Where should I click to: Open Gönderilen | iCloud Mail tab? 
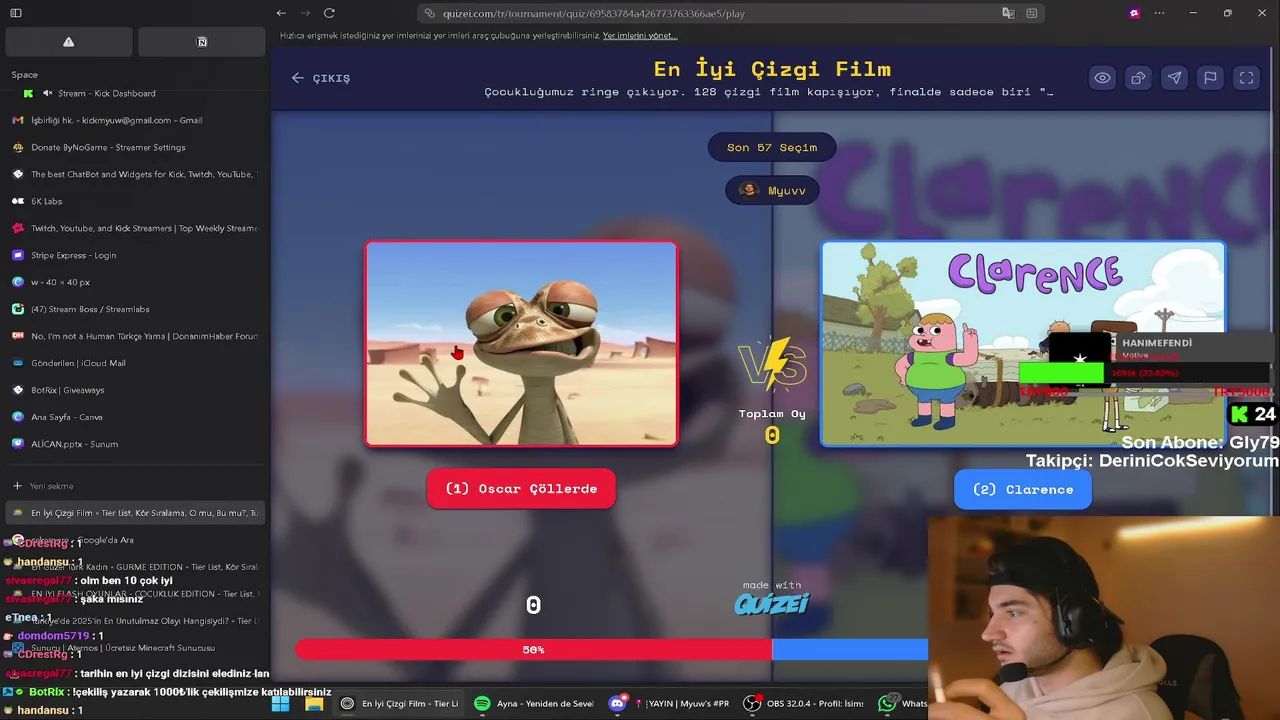[135, 363]
